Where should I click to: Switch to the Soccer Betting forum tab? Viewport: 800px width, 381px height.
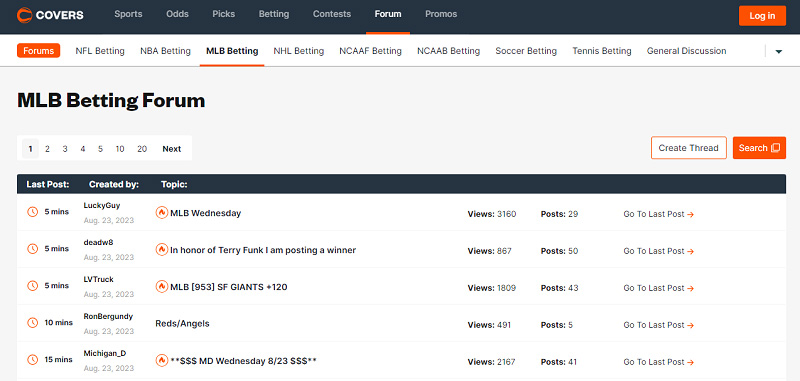click(526, 51)
